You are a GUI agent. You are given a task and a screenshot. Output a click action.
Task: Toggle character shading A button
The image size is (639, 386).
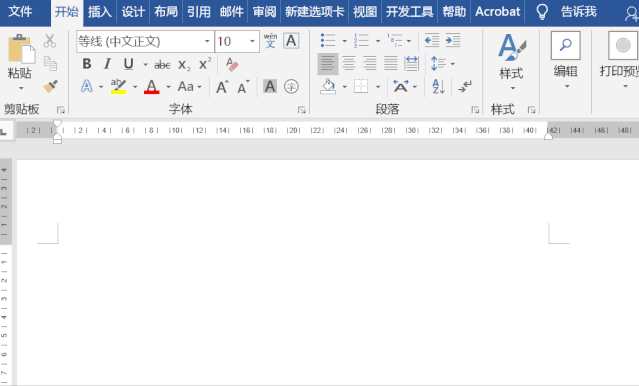click(x=270, y=86)
